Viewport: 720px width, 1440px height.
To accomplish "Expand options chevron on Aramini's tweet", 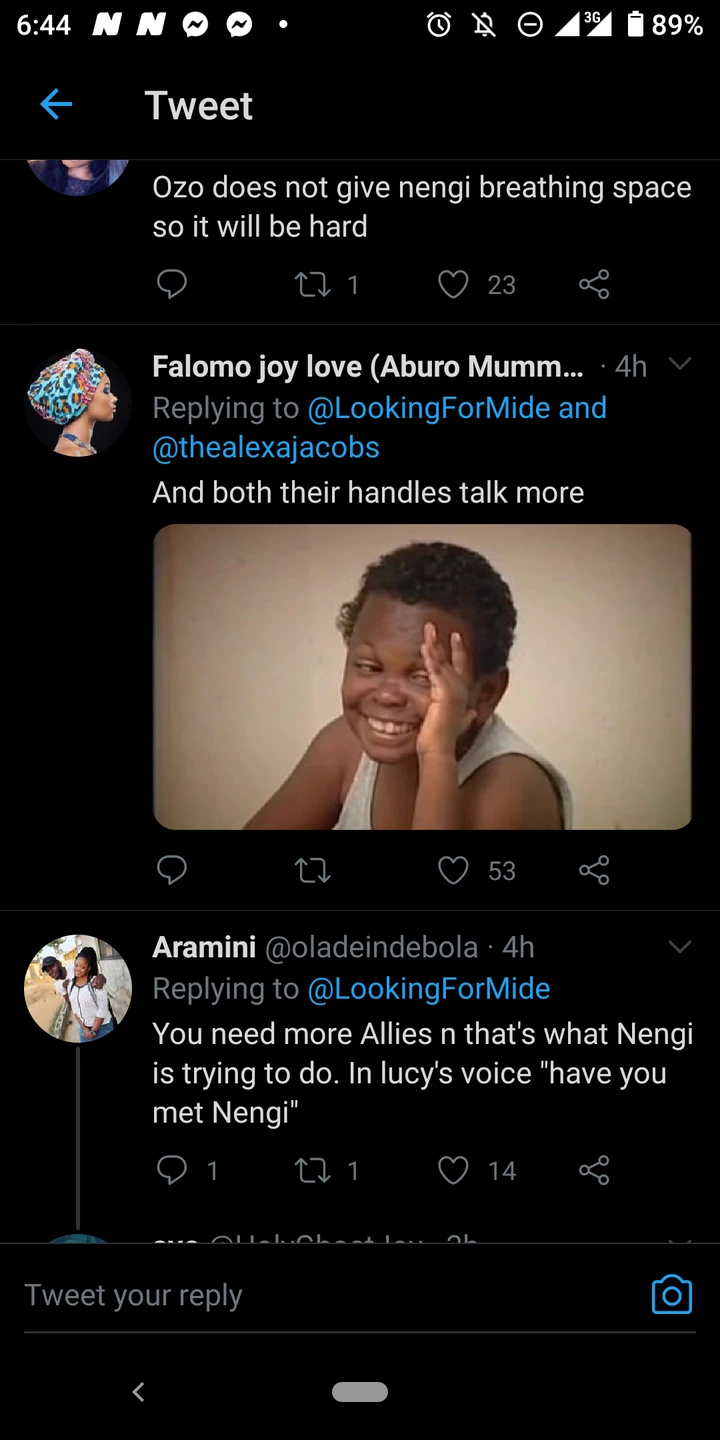I will tap(680, 946).
